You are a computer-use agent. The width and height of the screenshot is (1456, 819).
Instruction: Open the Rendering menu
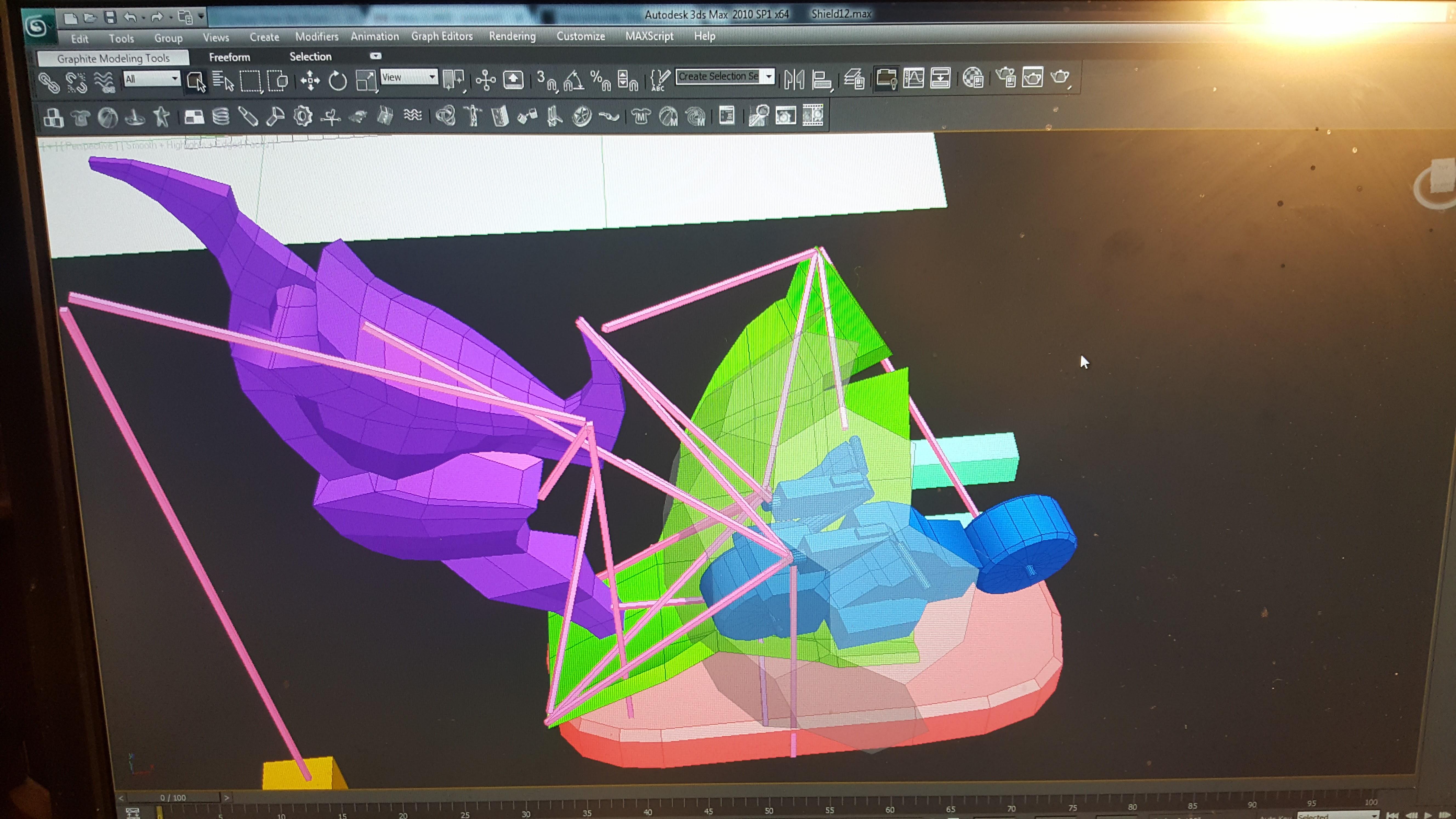point(512,36)
